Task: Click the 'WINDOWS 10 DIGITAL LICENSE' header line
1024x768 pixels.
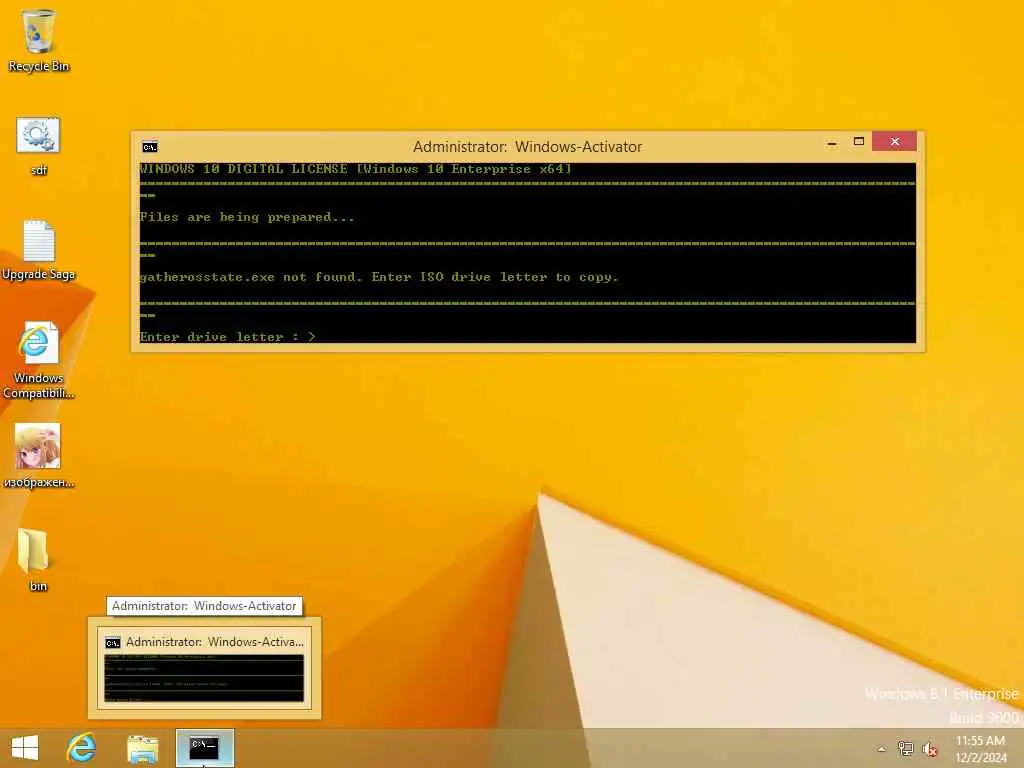Action: 355,169
